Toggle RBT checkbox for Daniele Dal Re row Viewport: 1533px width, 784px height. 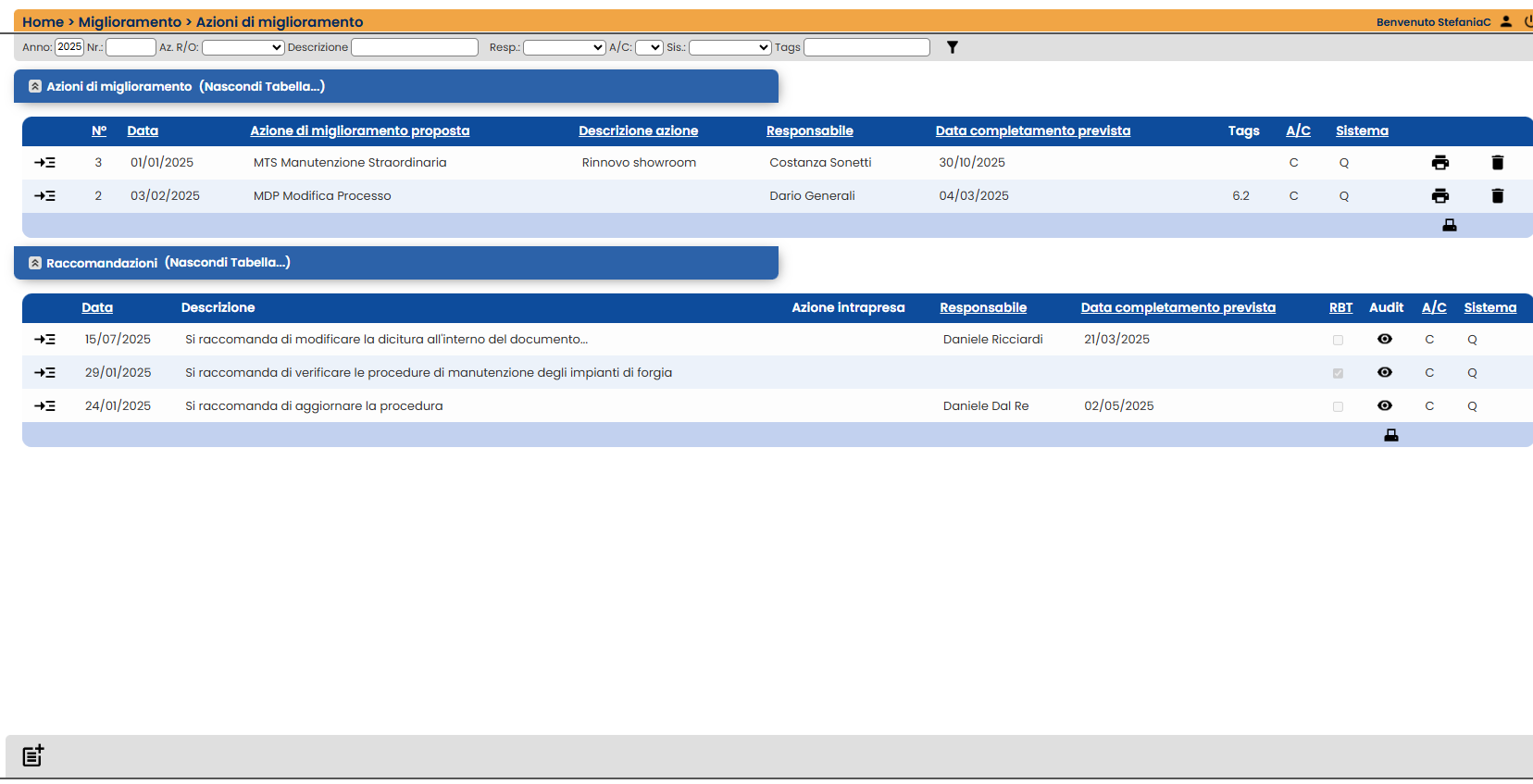(x=1338, y=407)
